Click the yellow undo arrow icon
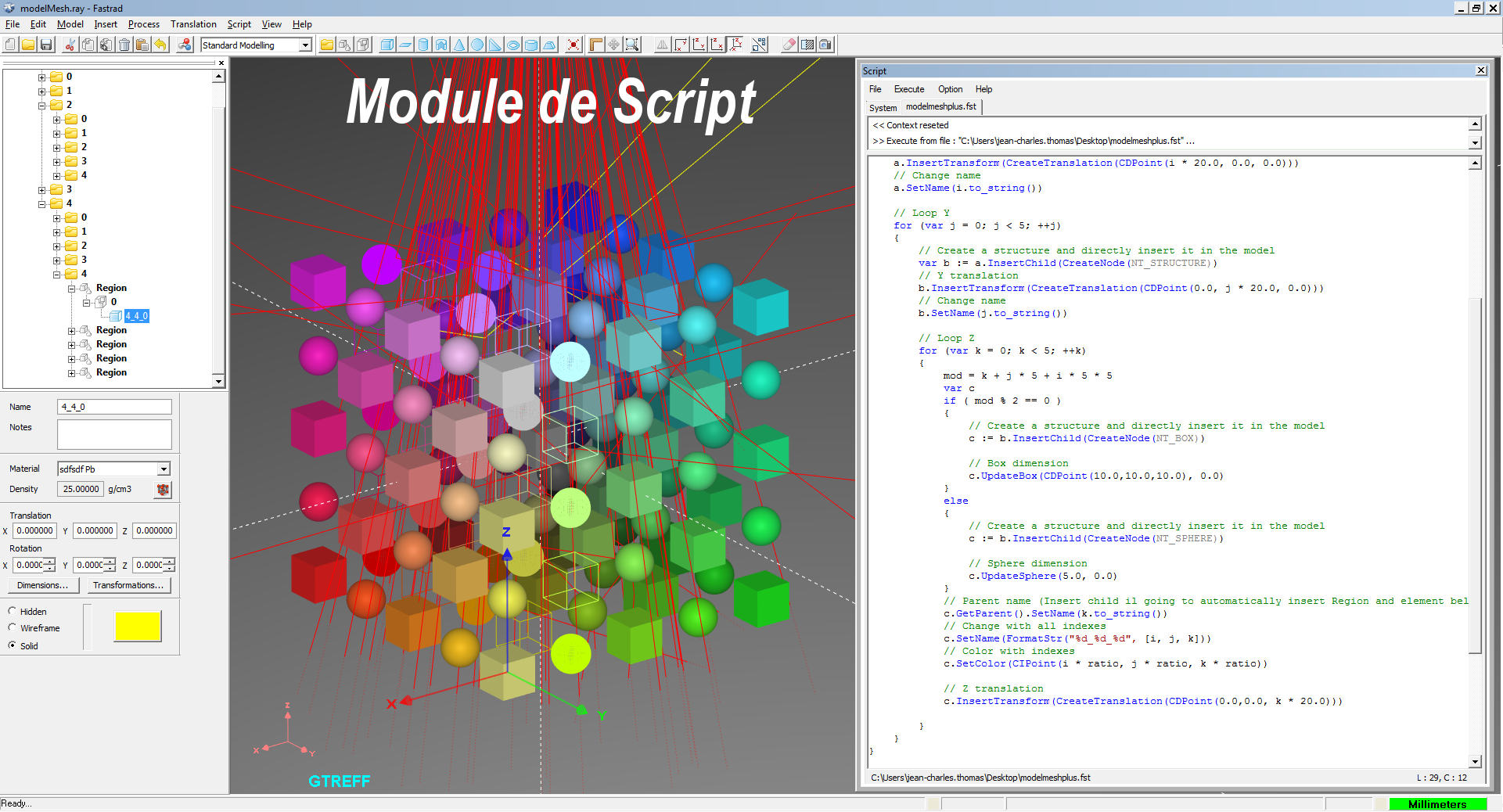Viewport: 1503px width, 812px height. point(160,45)
